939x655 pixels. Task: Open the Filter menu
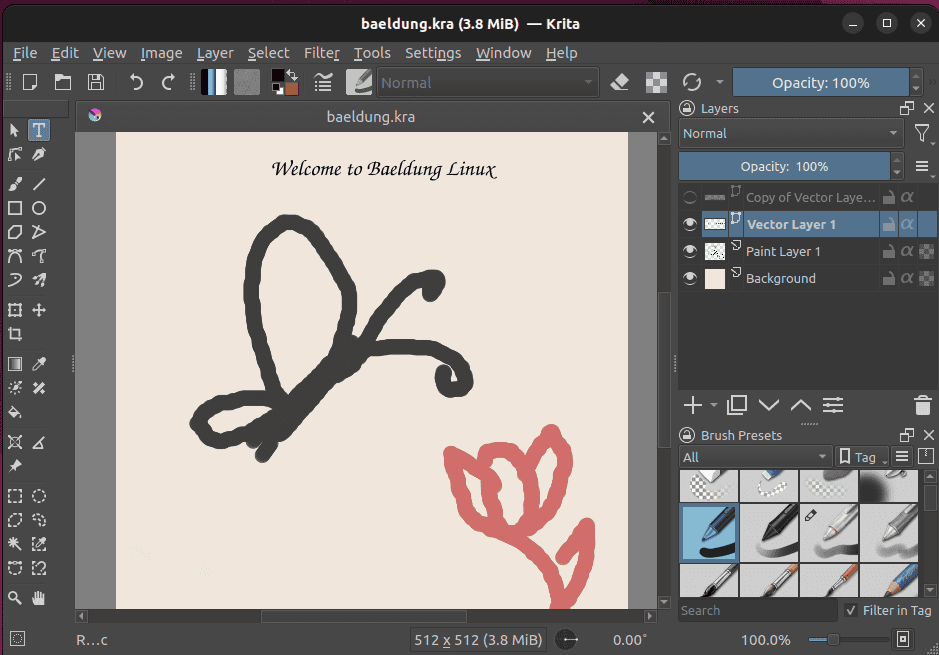(x=322, y=53)
